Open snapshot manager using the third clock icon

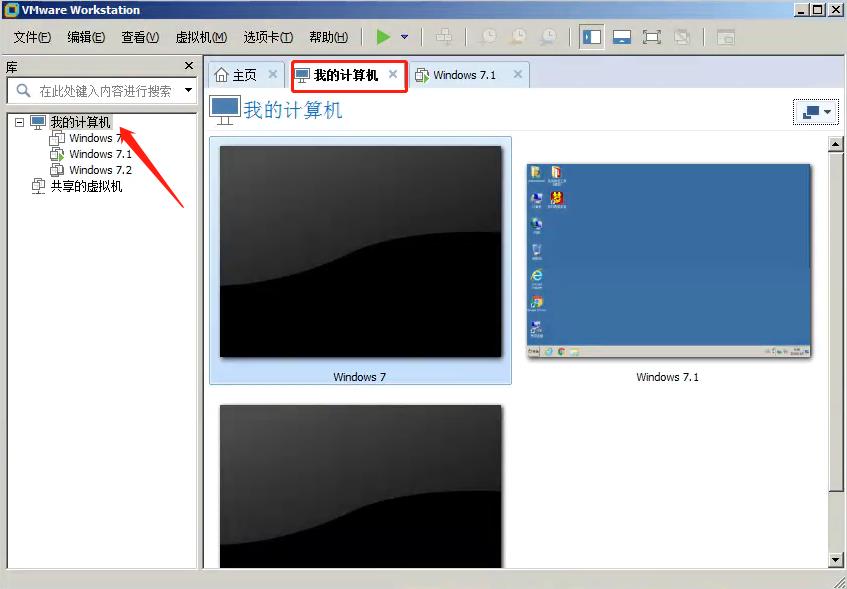(x=548, y=37)
